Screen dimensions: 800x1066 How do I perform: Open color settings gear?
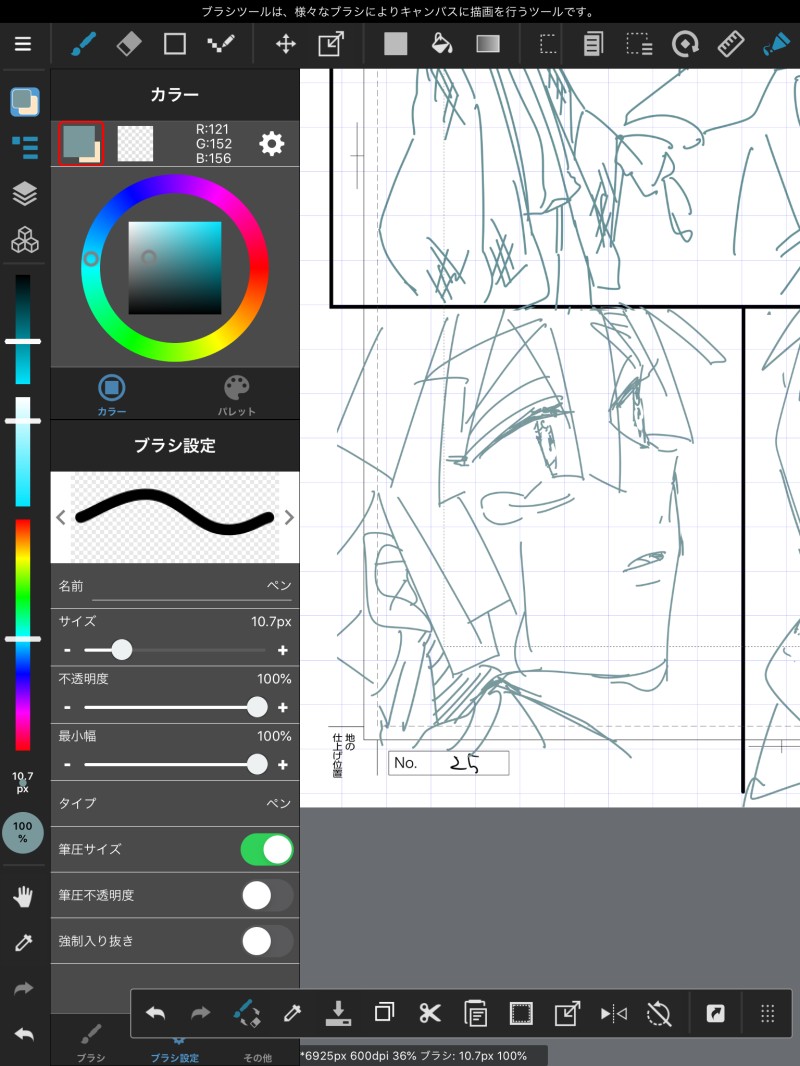(x=272, y=143)
